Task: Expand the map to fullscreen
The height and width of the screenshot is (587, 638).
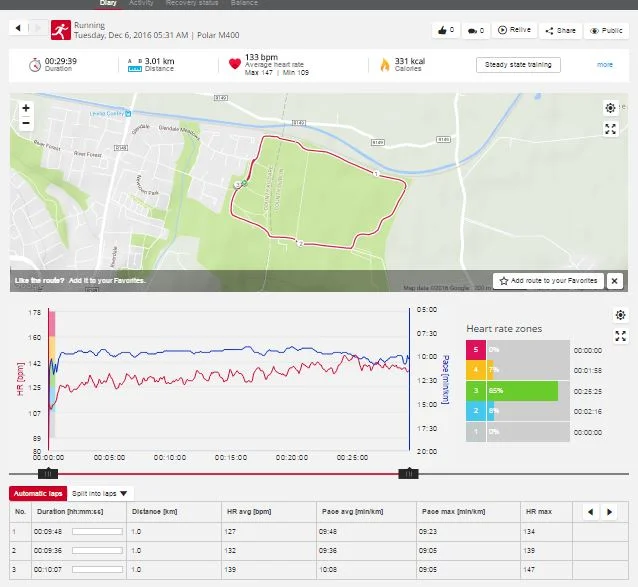Action: 610,129
